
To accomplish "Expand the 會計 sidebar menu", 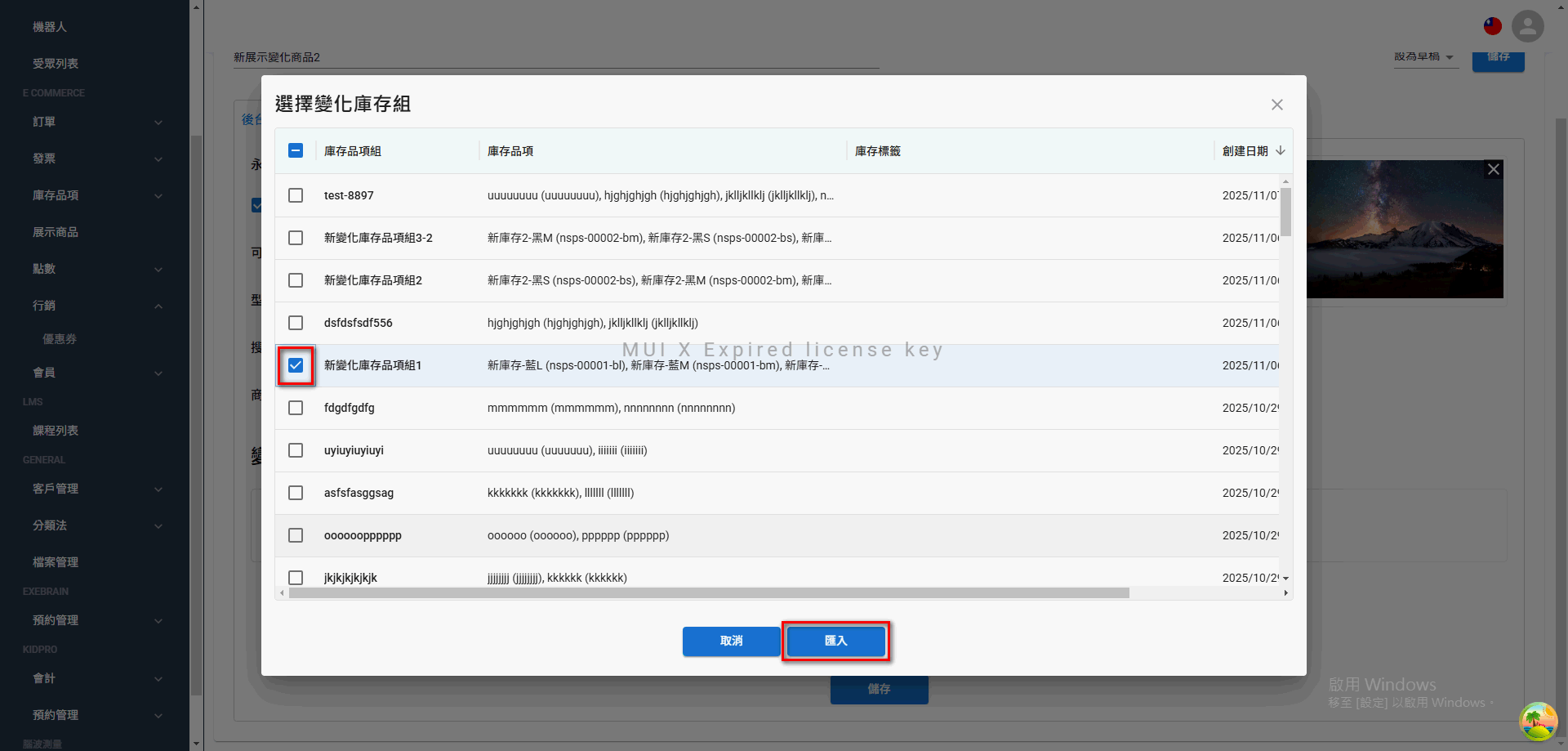I will (x=95, y=678).
